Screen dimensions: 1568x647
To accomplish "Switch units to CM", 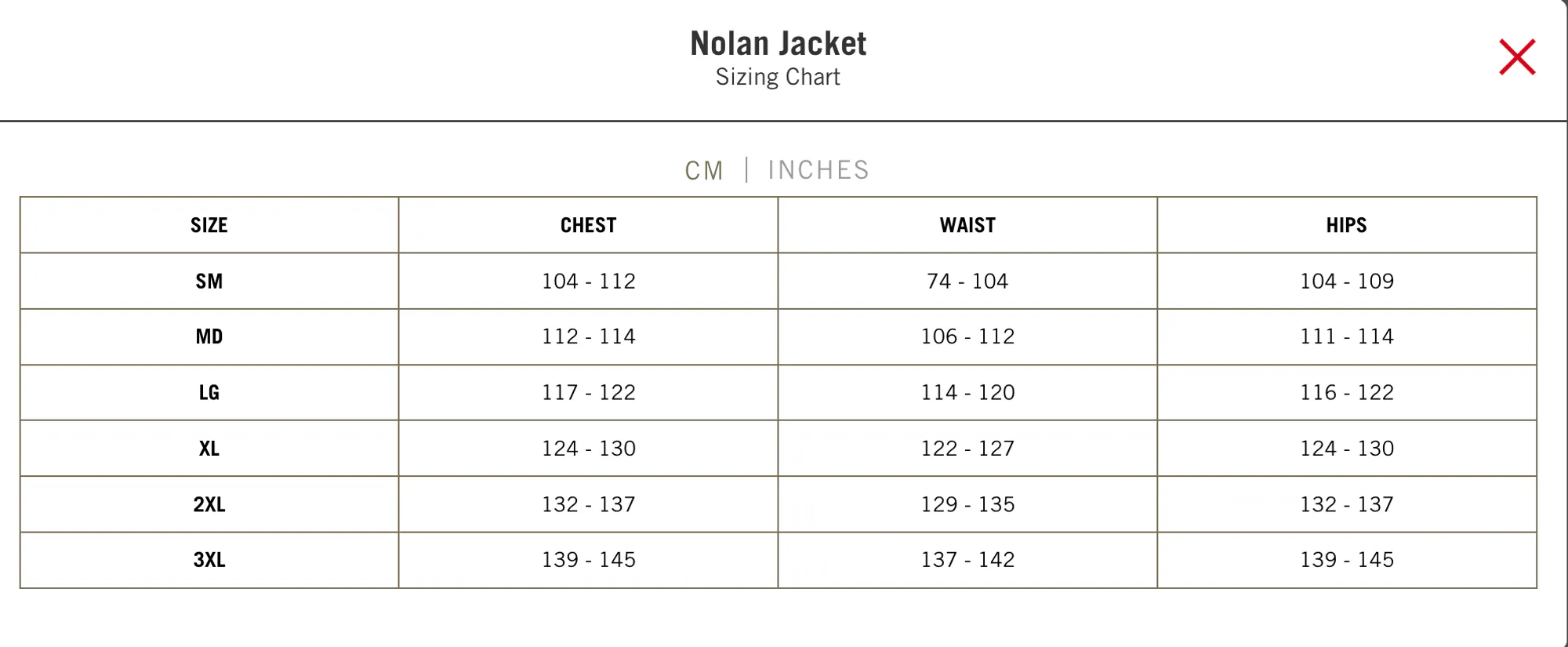I will (704, 170).
